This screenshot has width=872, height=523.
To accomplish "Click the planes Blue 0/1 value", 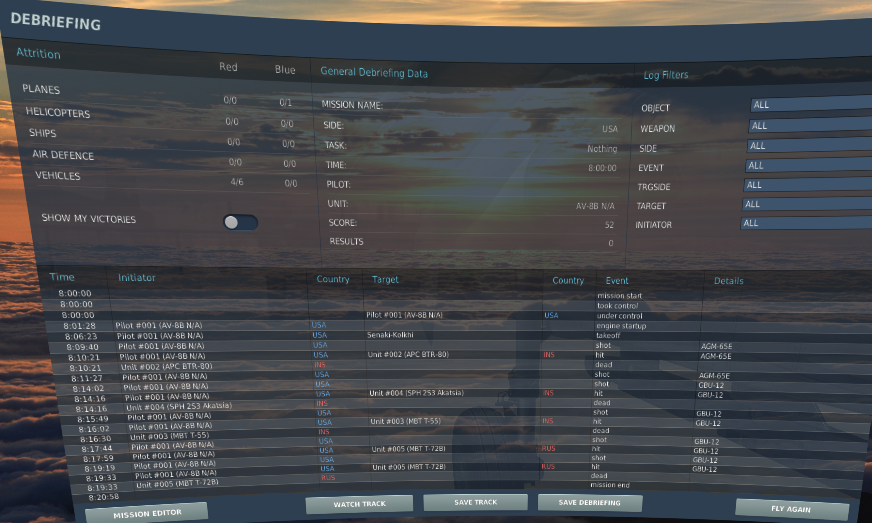I will (x=285, y=102).
